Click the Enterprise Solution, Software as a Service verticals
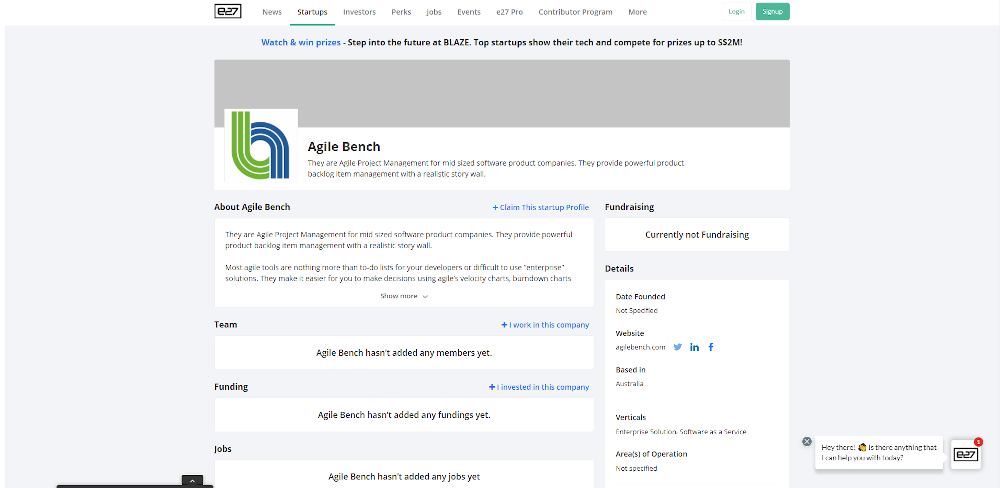This screenshot has height=488, width=1000. pos(680,432)
